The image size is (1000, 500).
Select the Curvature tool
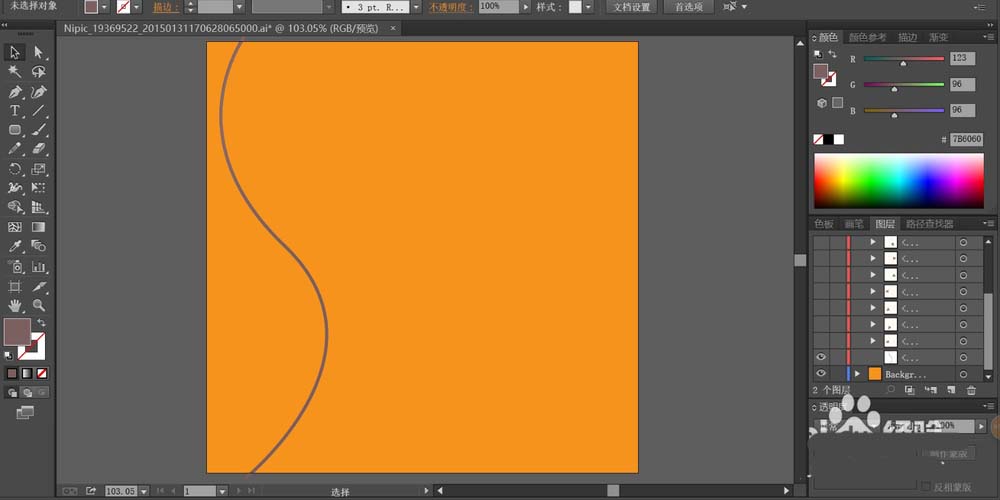click(x=39, y=92)
